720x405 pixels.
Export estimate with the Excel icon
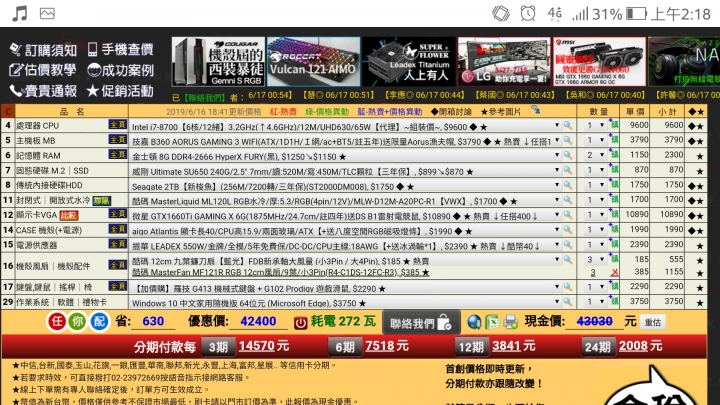492,322
